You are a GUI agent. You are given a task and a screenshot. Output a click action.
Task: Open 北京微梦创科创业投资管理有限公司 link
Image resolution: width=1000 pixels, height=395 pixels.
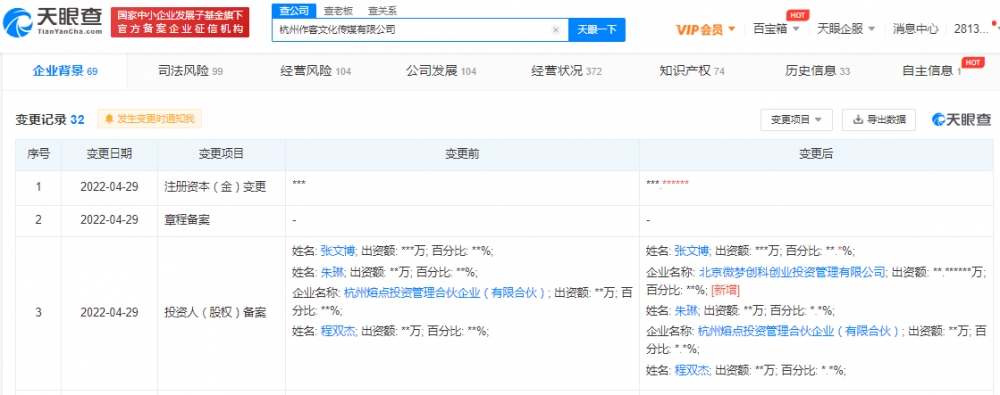792,272
